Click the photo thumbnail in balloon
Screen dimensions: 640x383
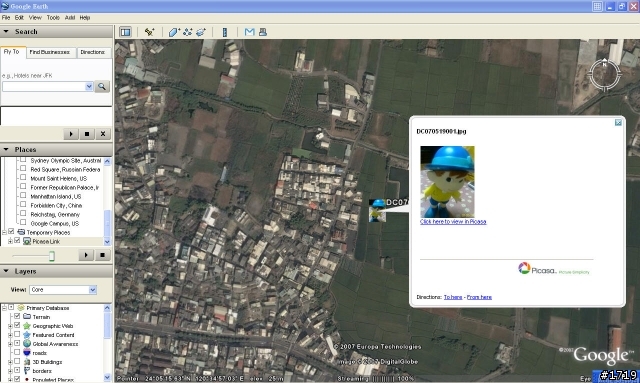tap(447, 182)
